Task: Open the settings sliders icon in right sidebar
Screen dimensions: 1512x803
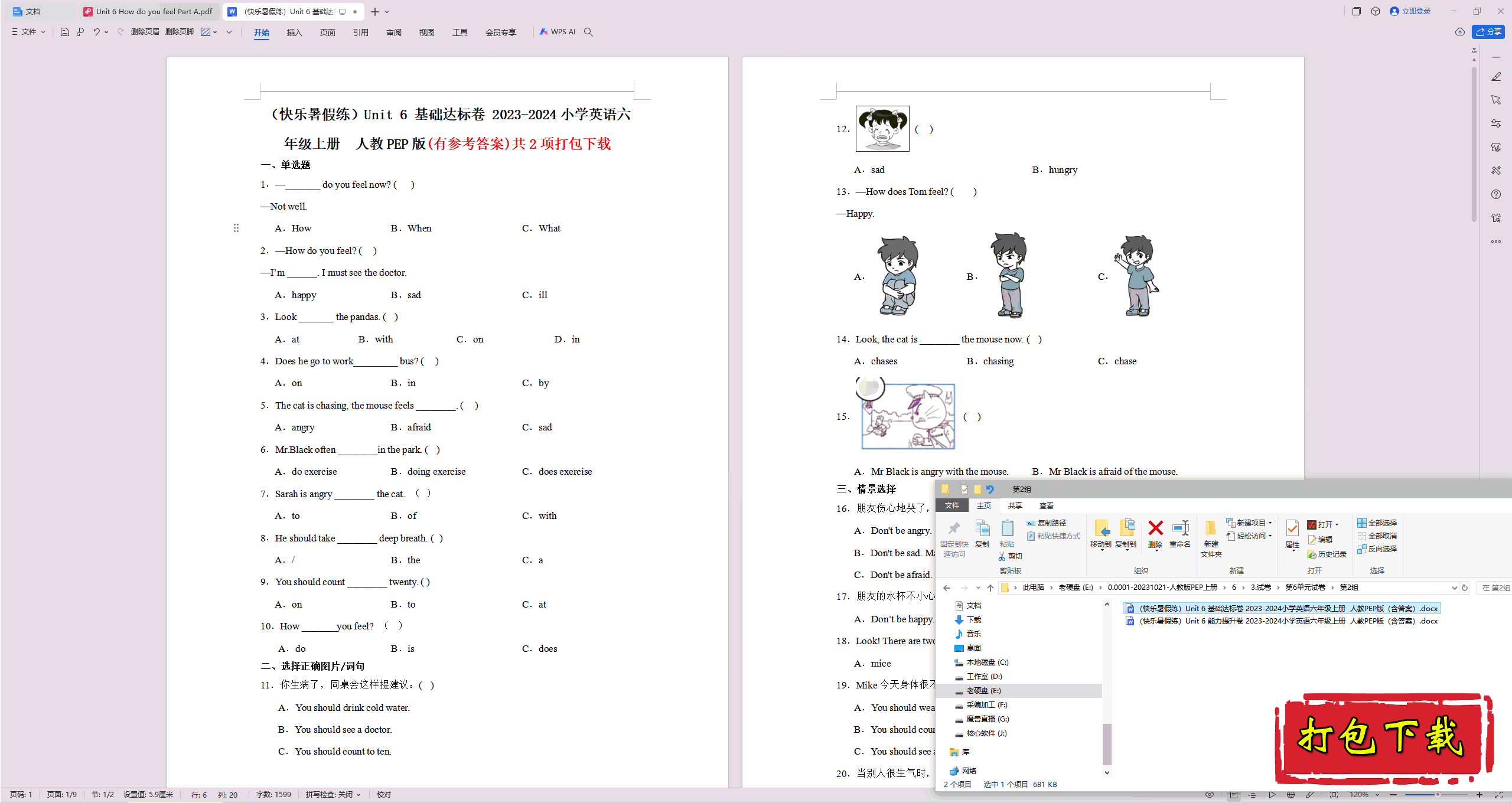Action: coord(1496,123)
